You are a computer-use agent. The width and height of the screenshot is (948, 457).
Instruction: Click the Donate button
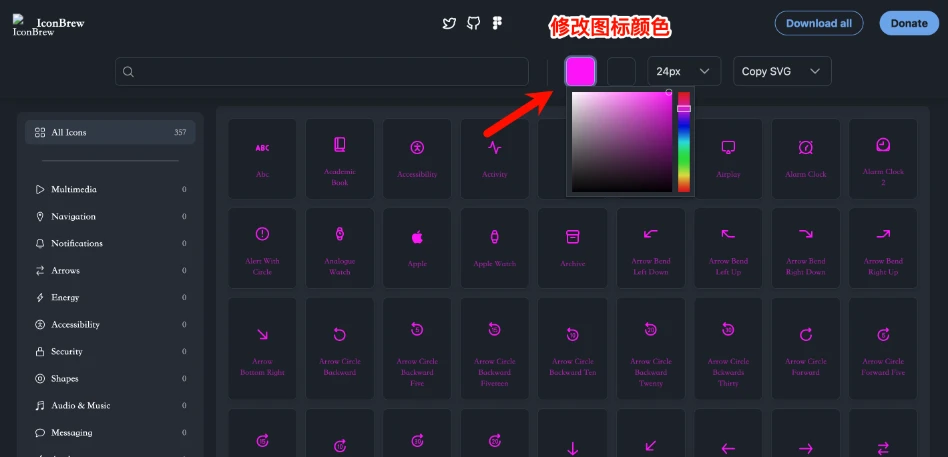909,24
